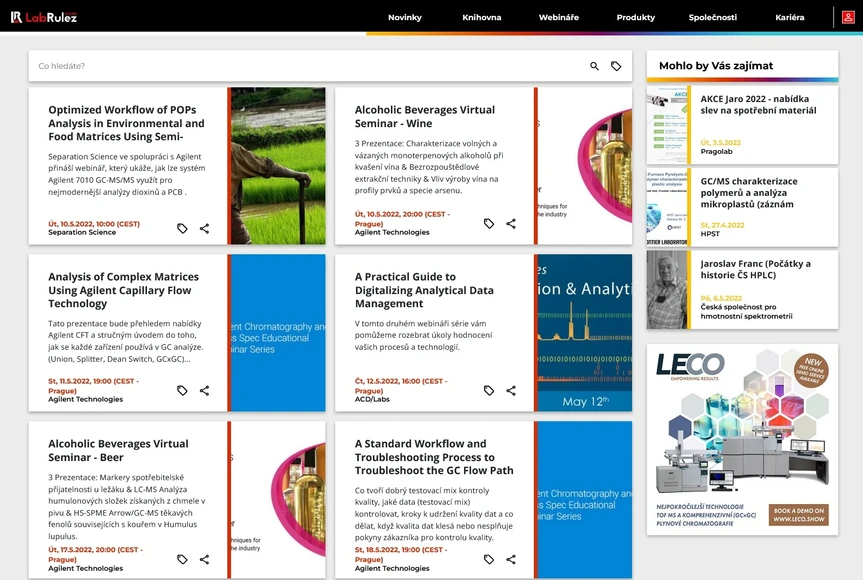This screenshot has height=580, width=863.
Task: Click the tag icon on the Wine seminar card
Action: [x=489, y=223]
